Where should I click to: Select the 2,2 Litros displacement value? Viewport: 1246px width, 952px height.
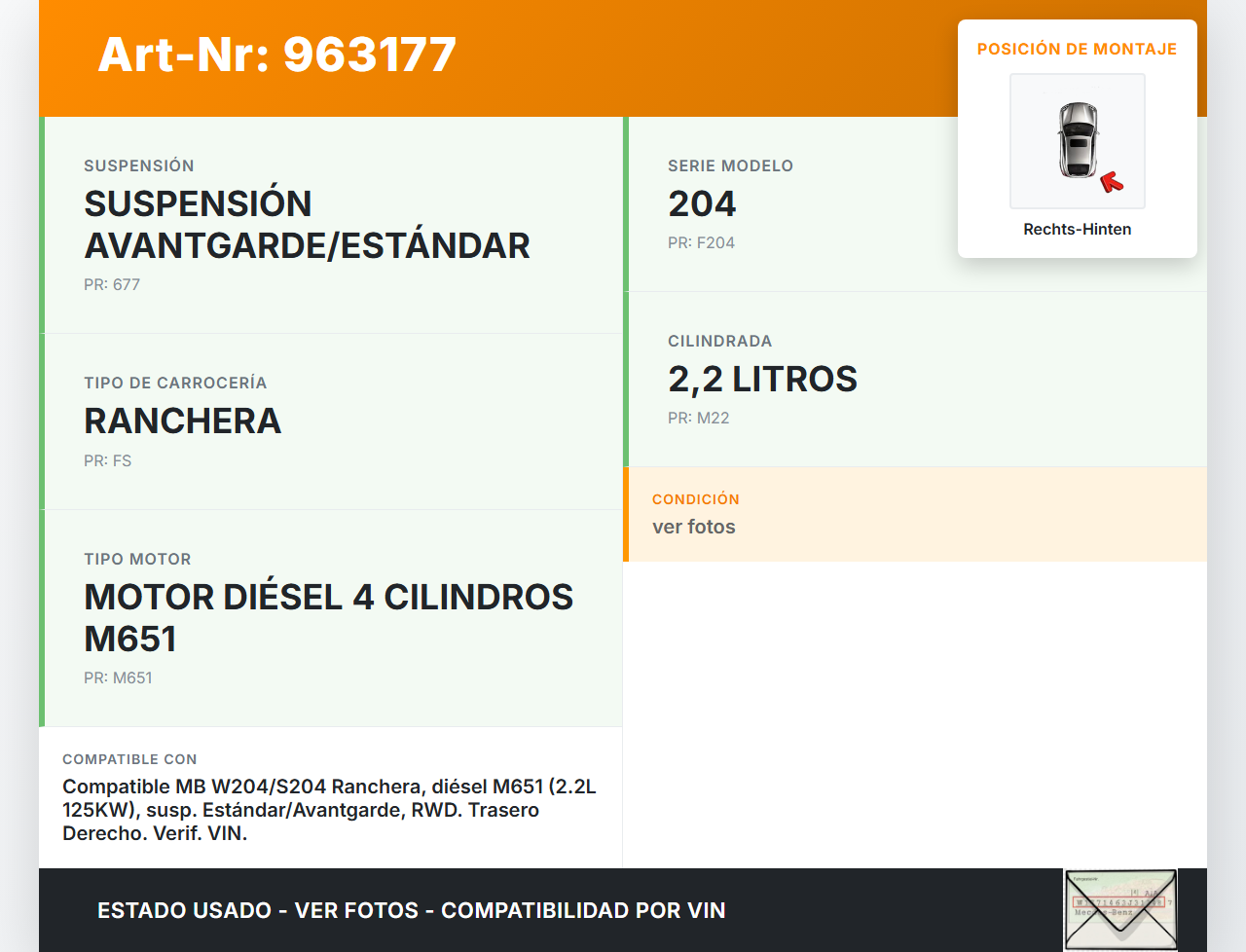click(x=762, y=379)
